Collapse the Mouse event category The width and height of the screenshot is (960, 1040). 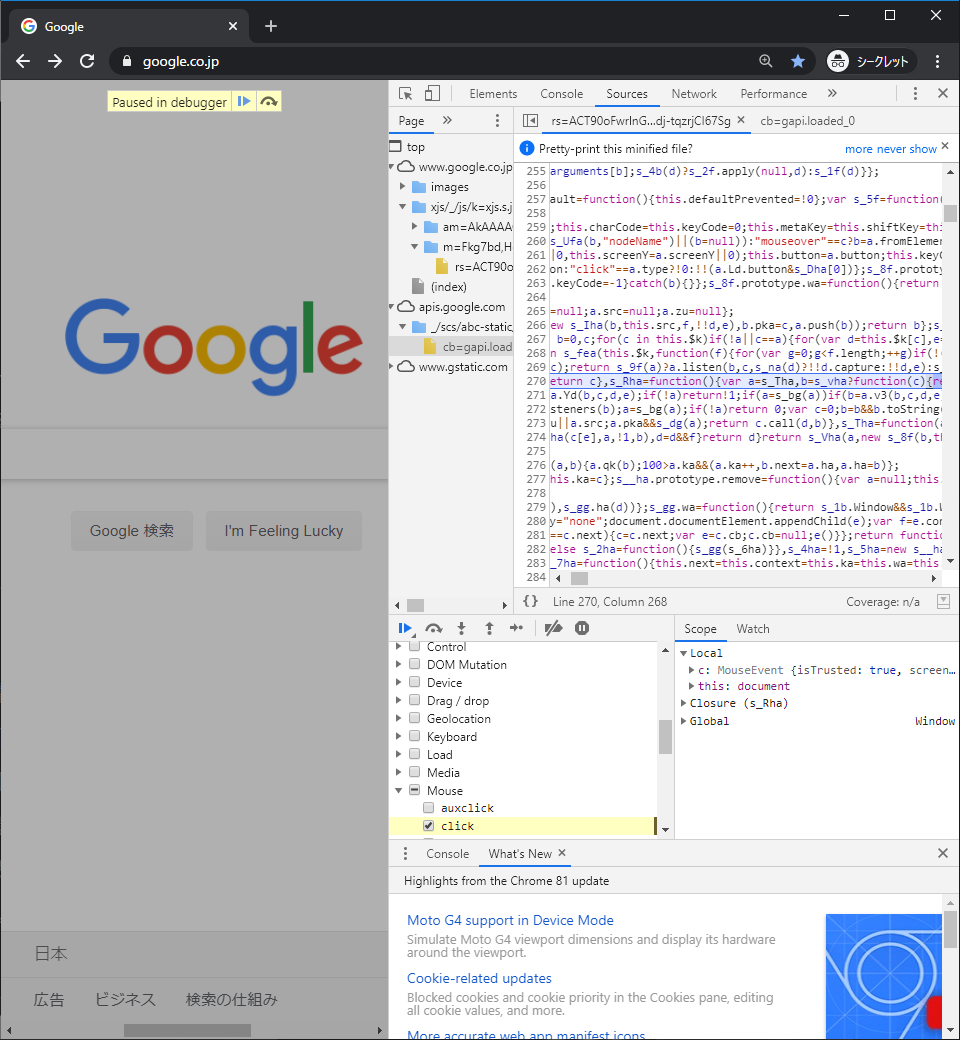click(x=399, y=790)
